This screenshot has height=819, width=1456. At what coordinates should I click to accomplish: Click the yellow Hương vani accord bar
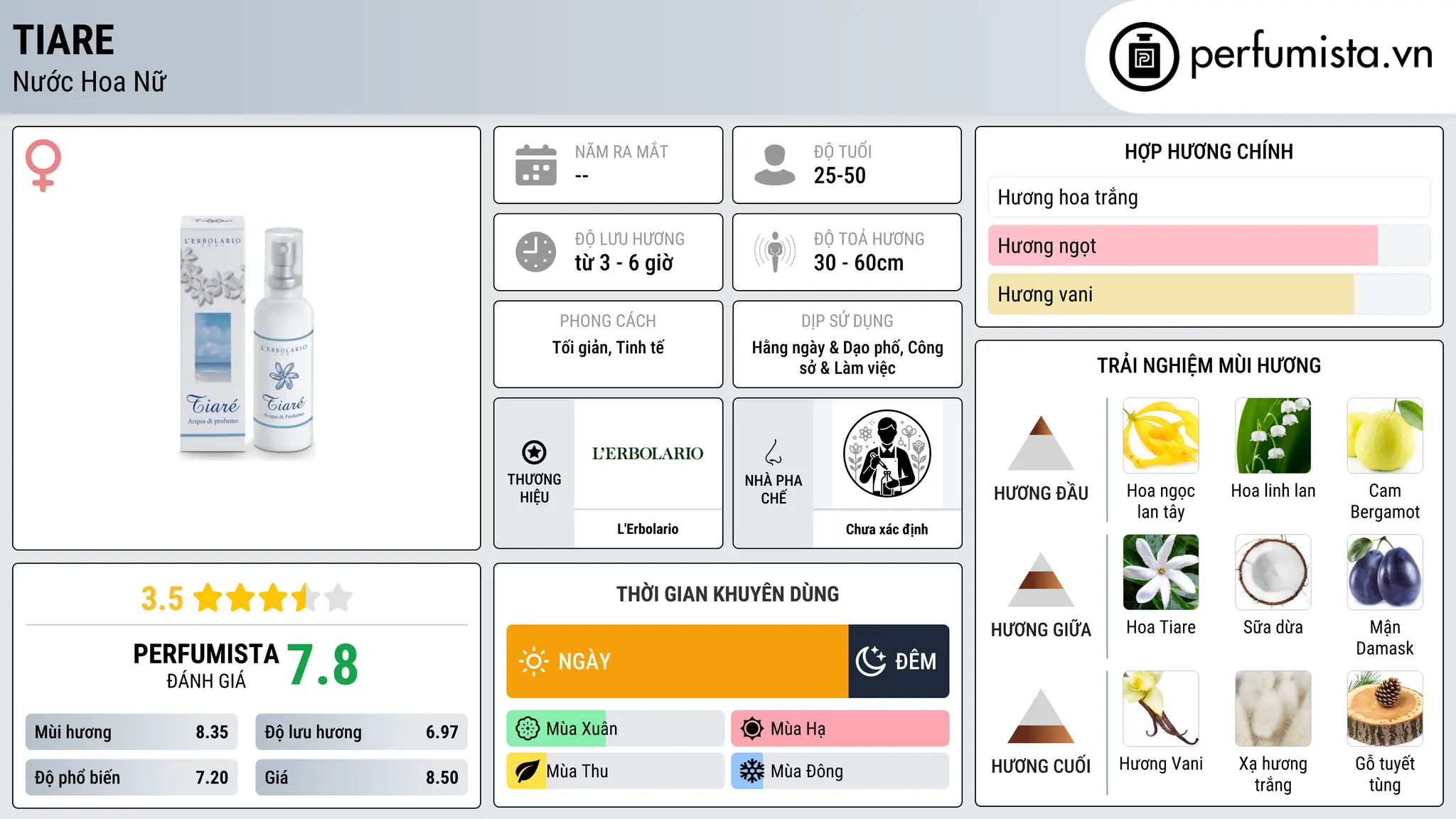click(1209, 294)
